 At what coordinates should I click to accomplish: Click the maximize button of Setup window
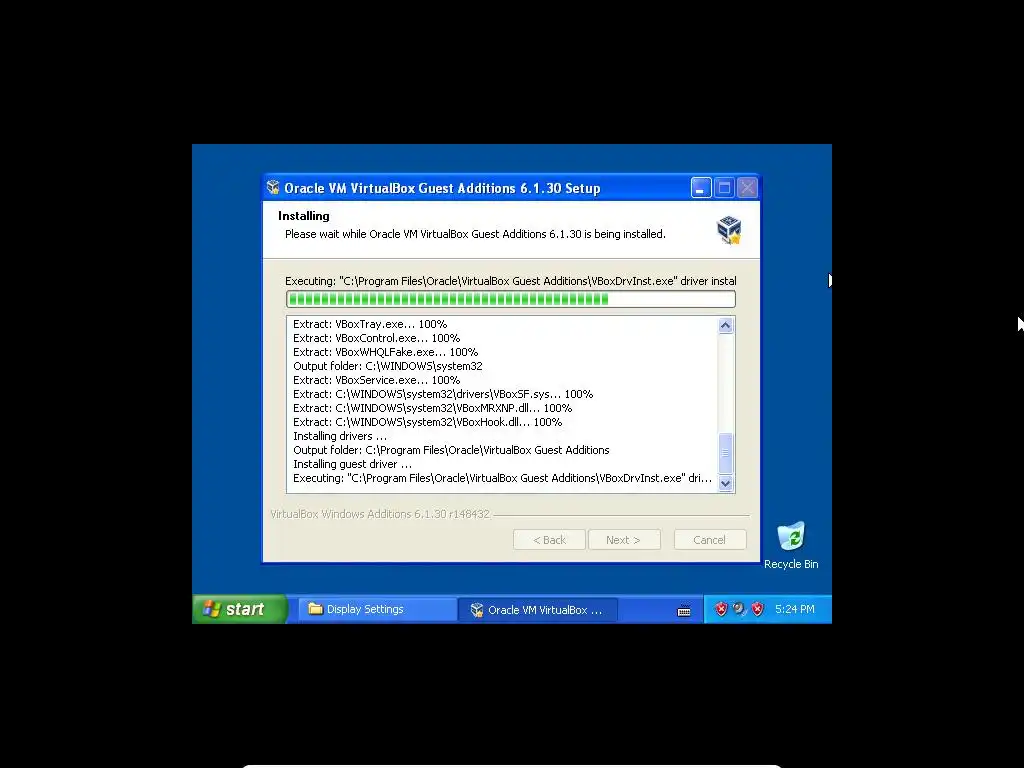724,188
